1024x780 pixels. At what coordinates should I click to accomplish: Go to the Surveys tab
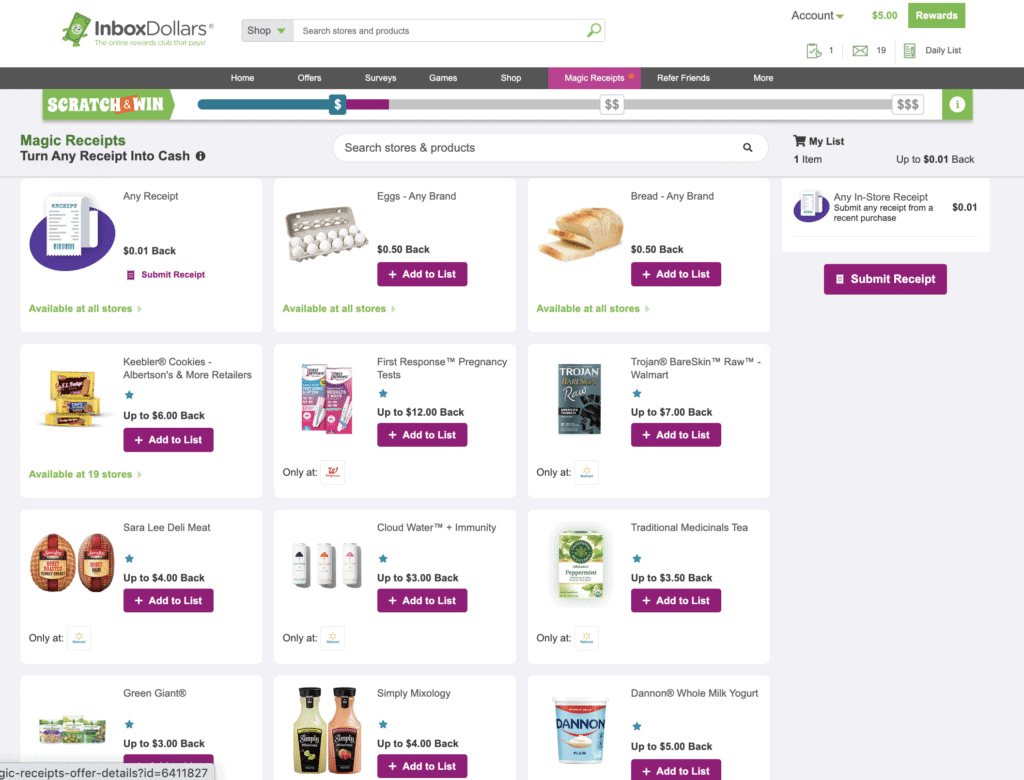pos(380,78)
